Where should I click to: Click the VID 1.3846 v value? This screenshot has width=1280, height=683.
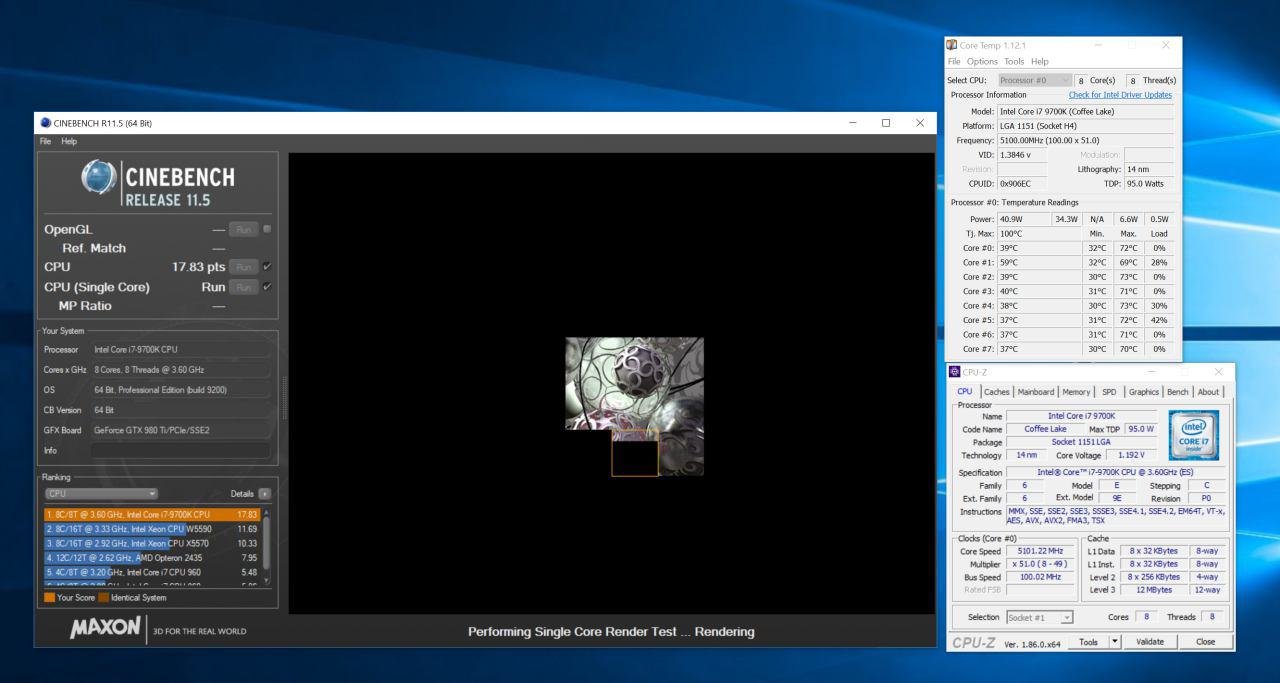click(x=1021, y=155)
